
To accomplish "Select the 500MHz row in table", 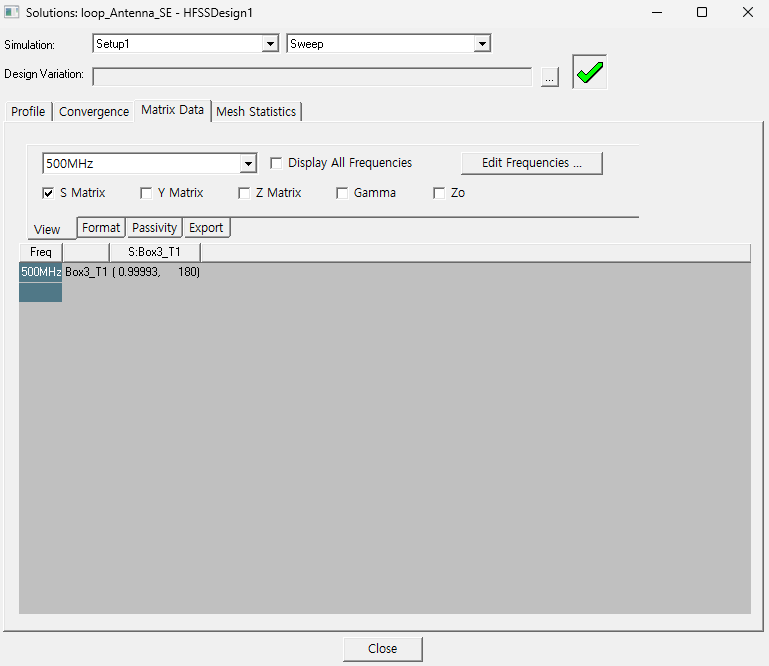I will tap(41, 272).
